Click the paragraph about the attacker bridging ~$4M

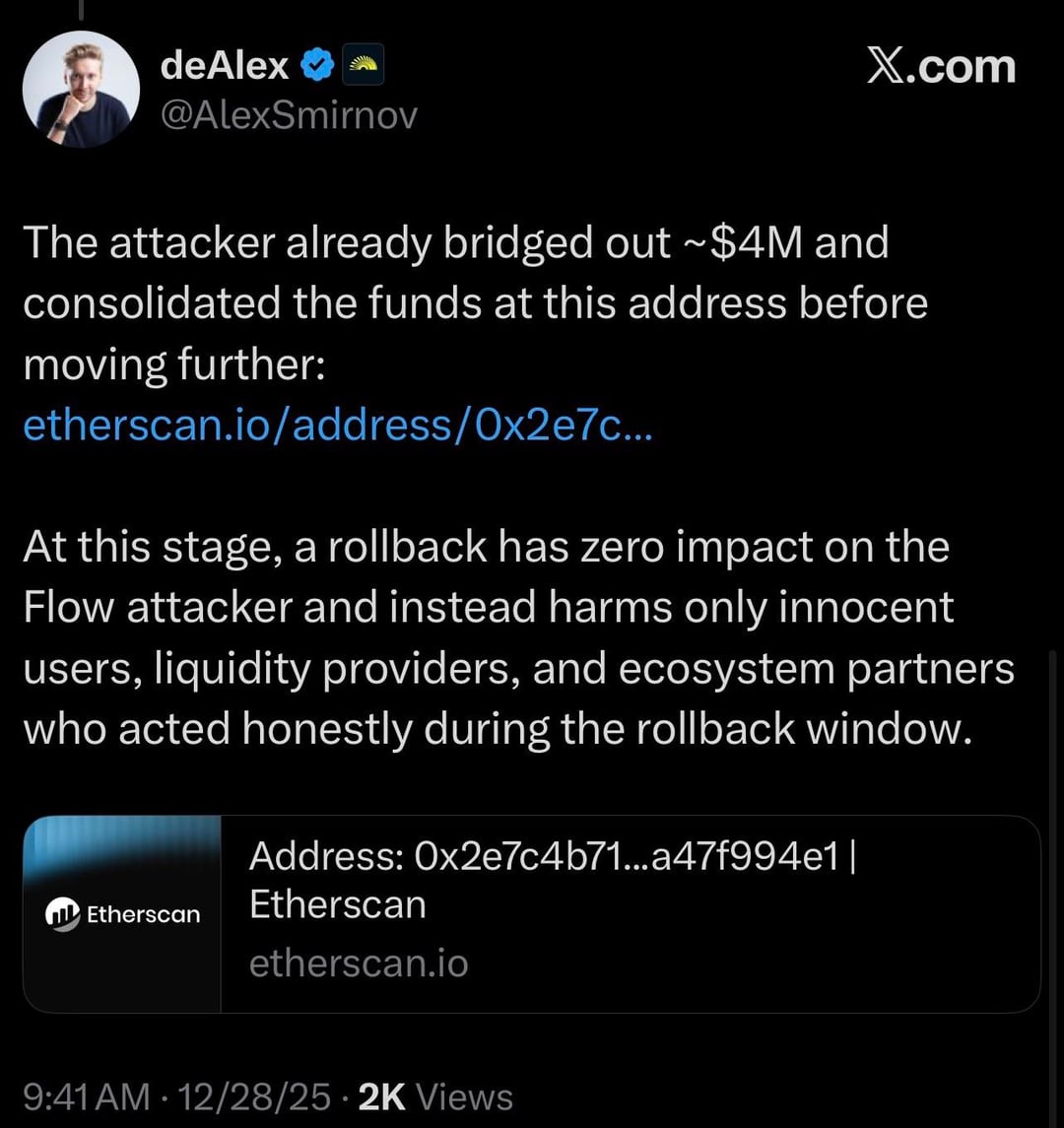473,303
